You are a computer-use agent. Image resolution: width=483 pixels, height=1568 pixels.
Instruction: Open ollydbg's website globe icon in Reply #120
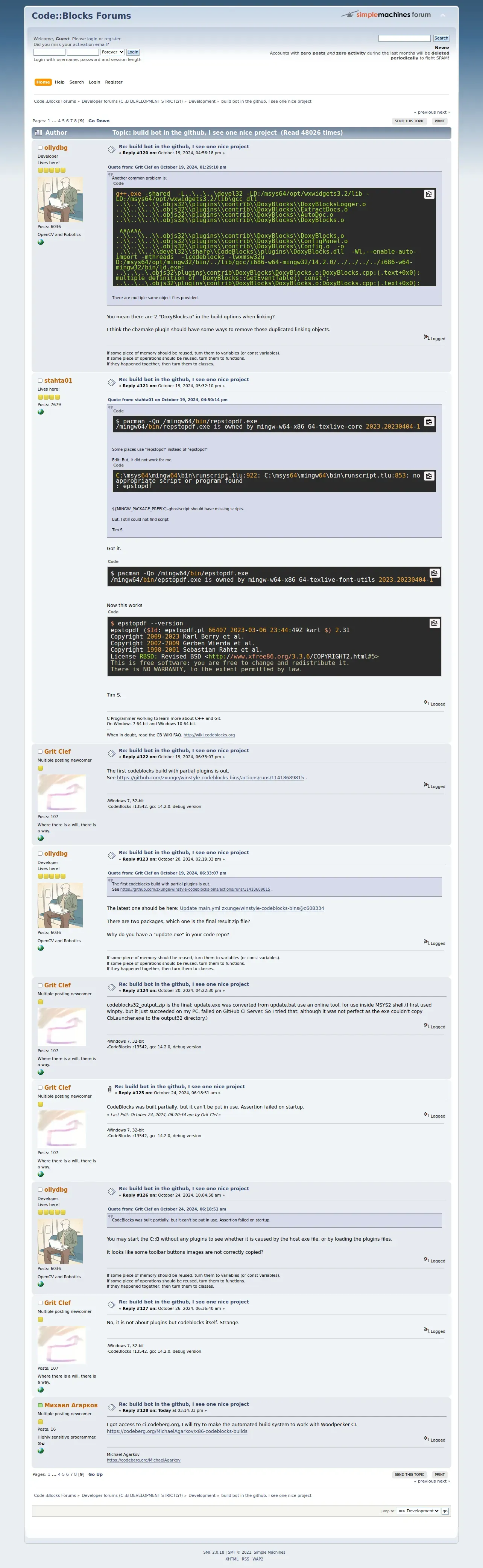[41, 242]
